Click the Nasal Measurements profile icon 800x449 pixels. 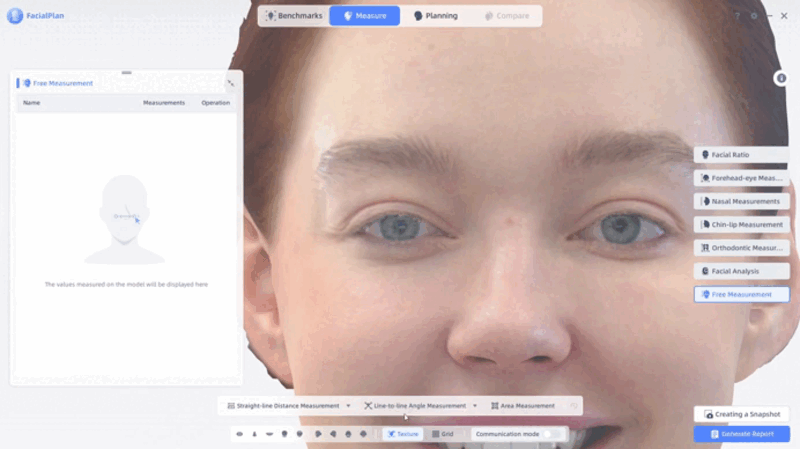pyautogui.click(x=706, y=201)
